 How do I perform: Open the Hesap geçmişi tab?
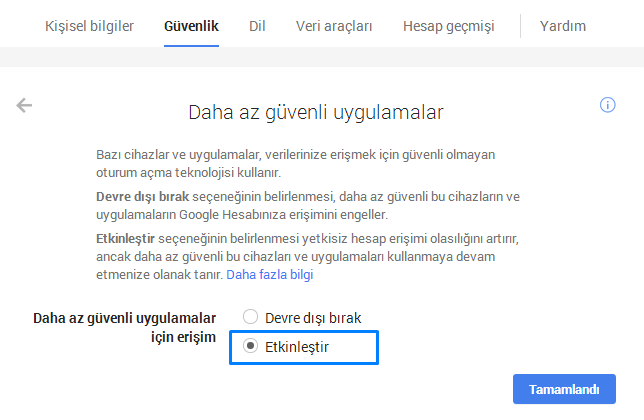tap(448, 25)
